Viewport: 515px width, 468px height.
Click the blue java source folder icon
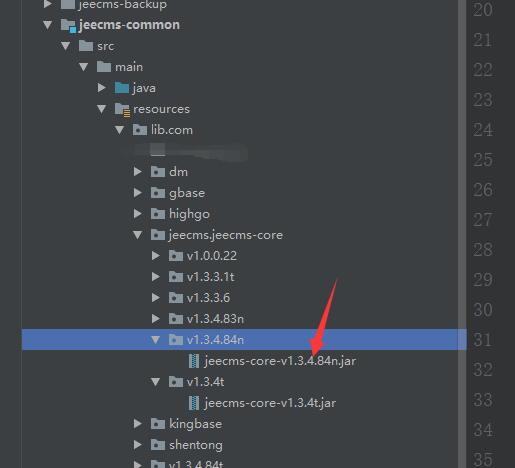coord(122,88)
